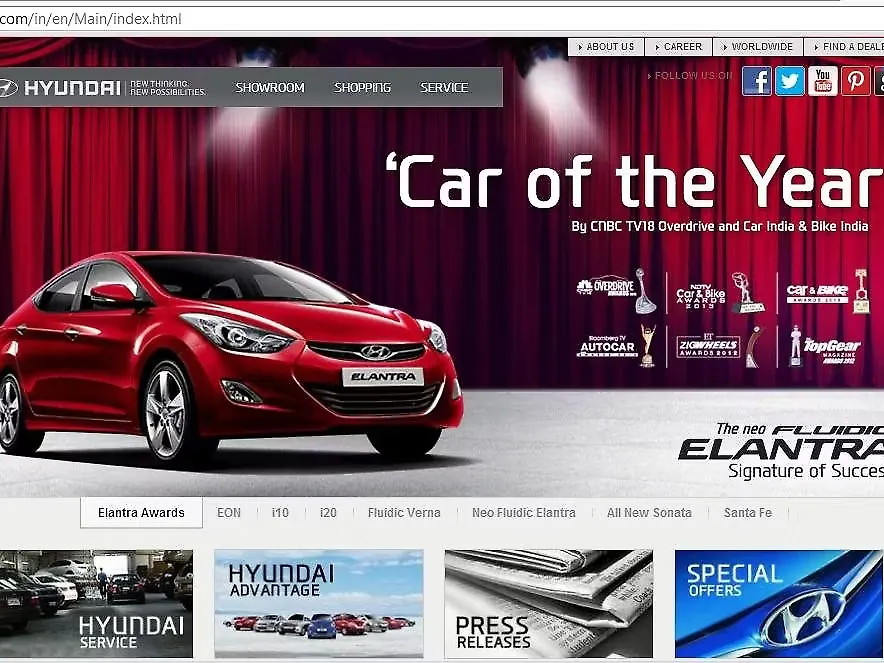Viewport: 884px width, 663px height.
Task: Click the Autocar award logo
Action: tap(617, 346)
